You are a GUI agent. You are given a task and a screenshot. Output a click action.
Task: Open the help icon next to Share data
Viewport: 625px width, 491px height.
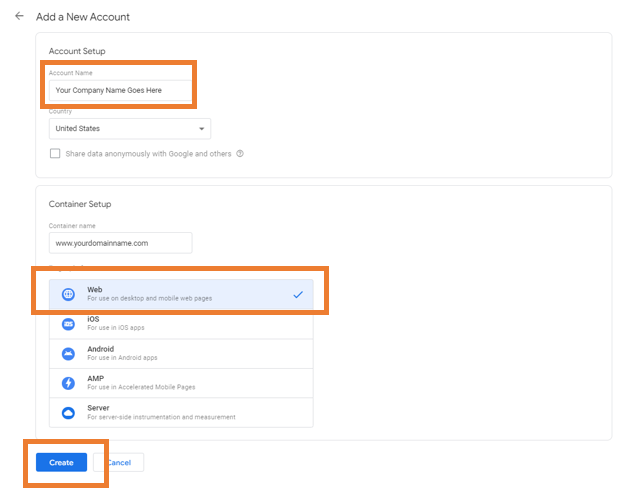coord(240,154)
